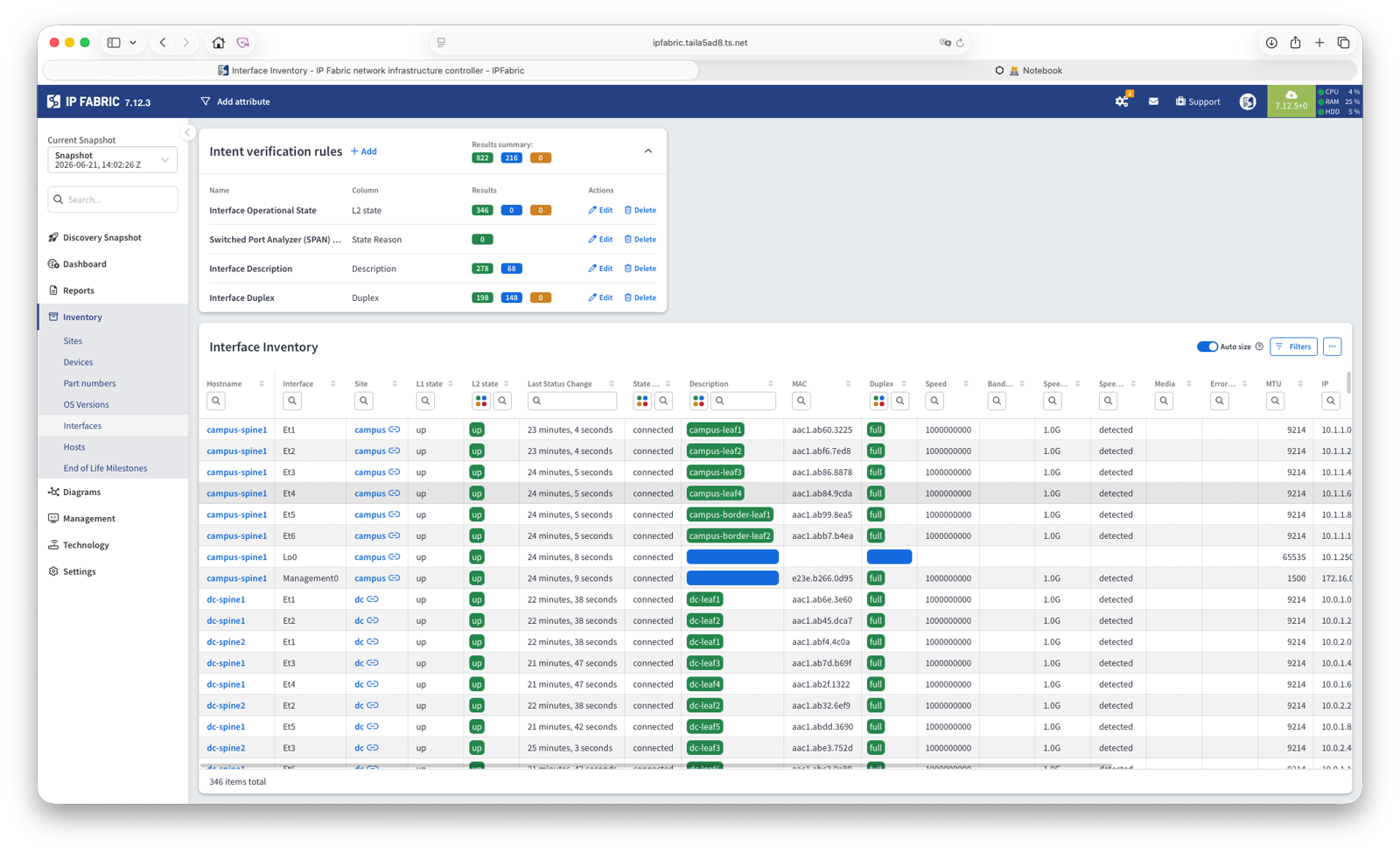Edit the Interface Operational State rule
Viewport: 1400px width, 853px height.
(600, 210)
